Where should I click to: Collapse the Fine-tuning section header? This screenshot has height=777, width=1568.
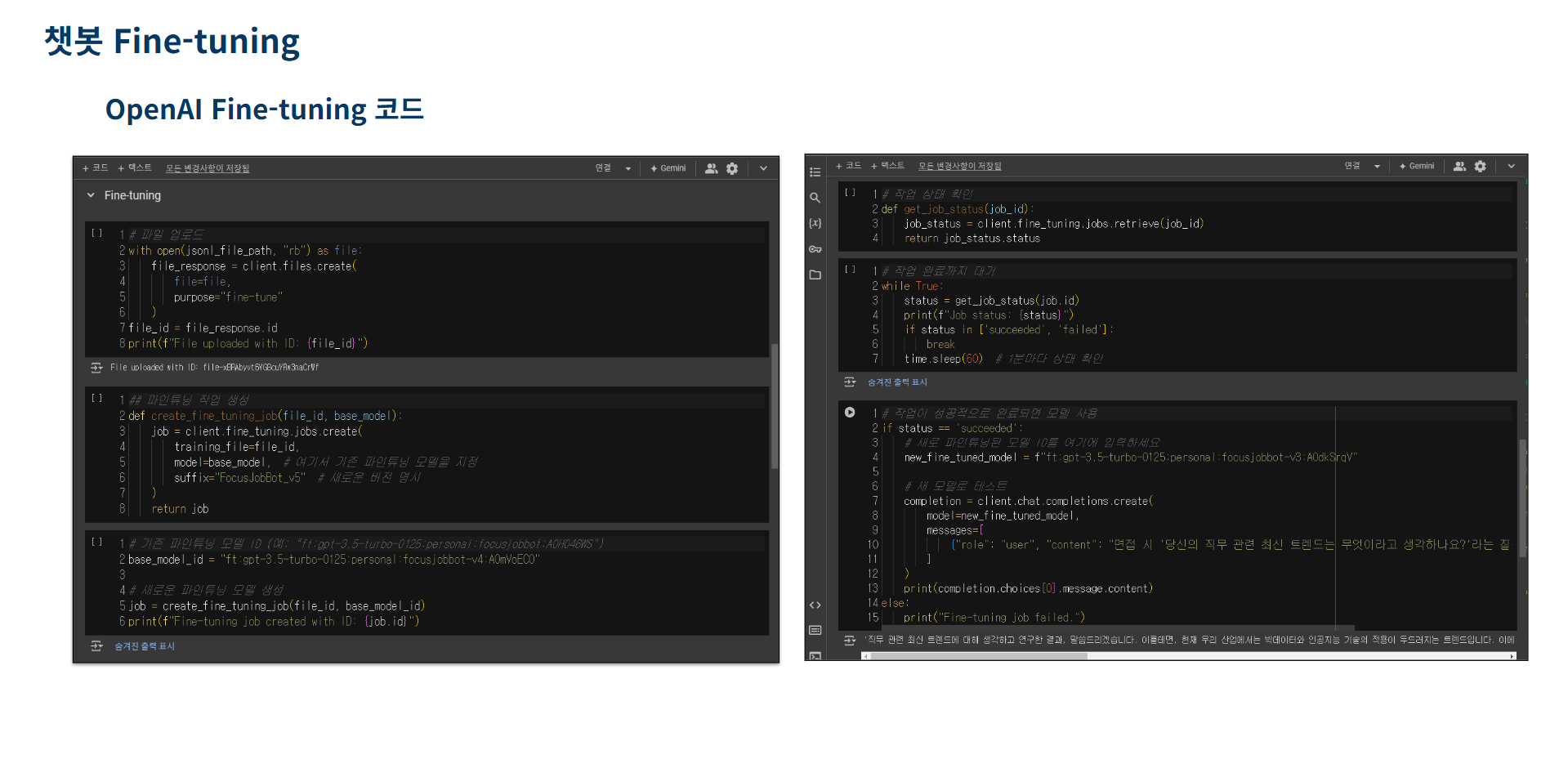click(91, 195)
